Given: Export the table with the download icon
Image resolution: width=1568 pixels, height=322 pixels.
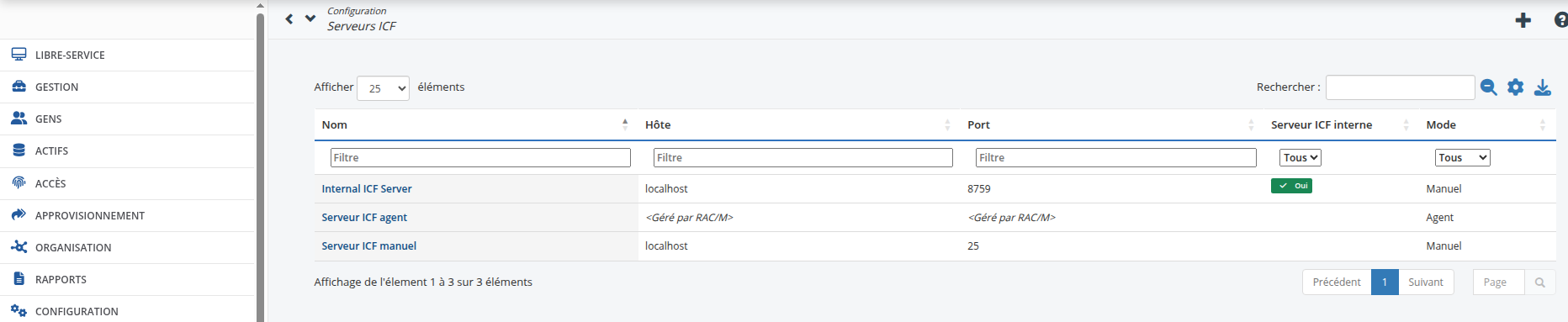Looking at the screenshot, I should (1542, 87).
